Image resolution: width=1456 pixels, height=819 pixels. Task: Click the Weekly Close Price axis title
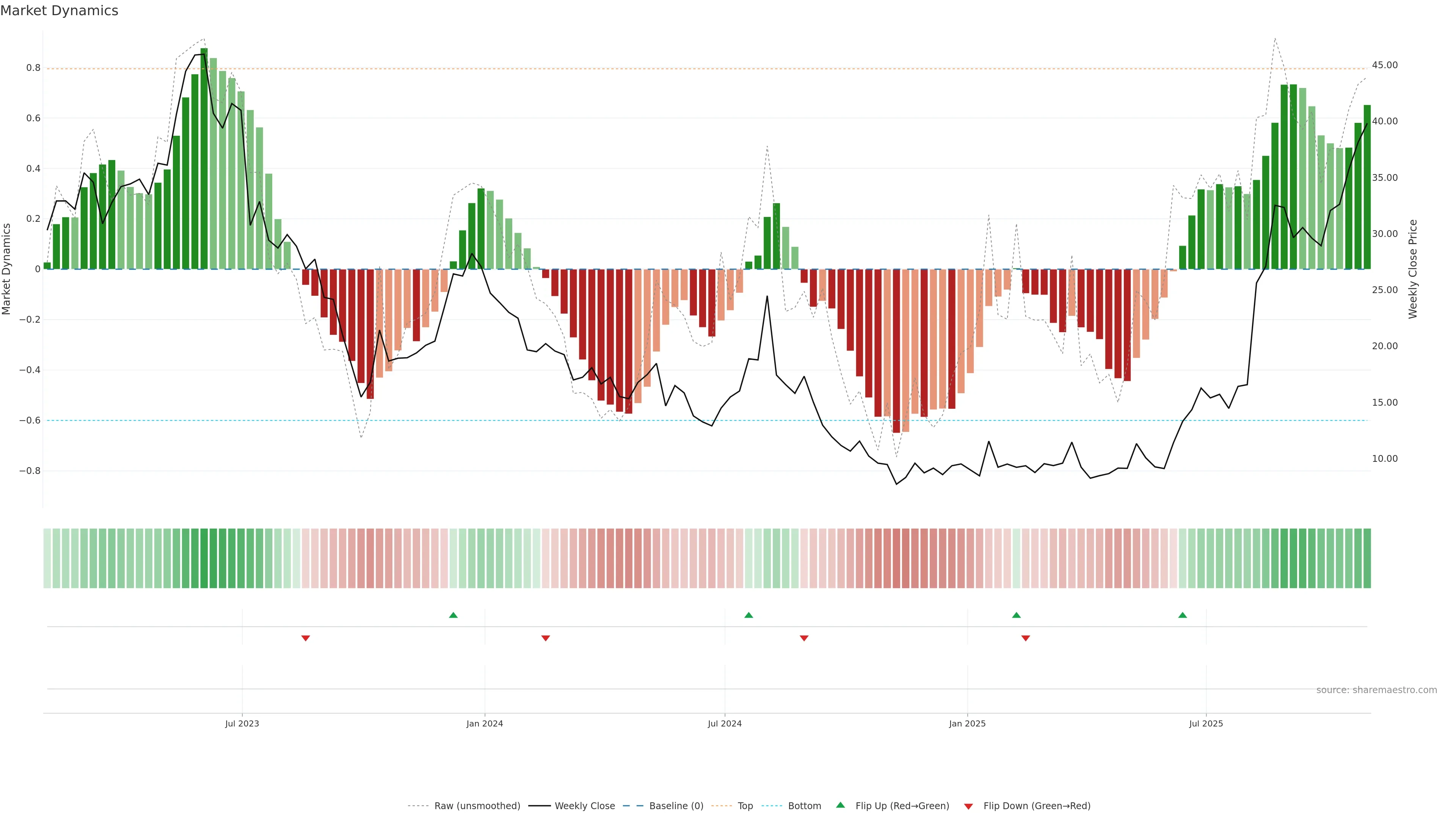(1413, 269)
